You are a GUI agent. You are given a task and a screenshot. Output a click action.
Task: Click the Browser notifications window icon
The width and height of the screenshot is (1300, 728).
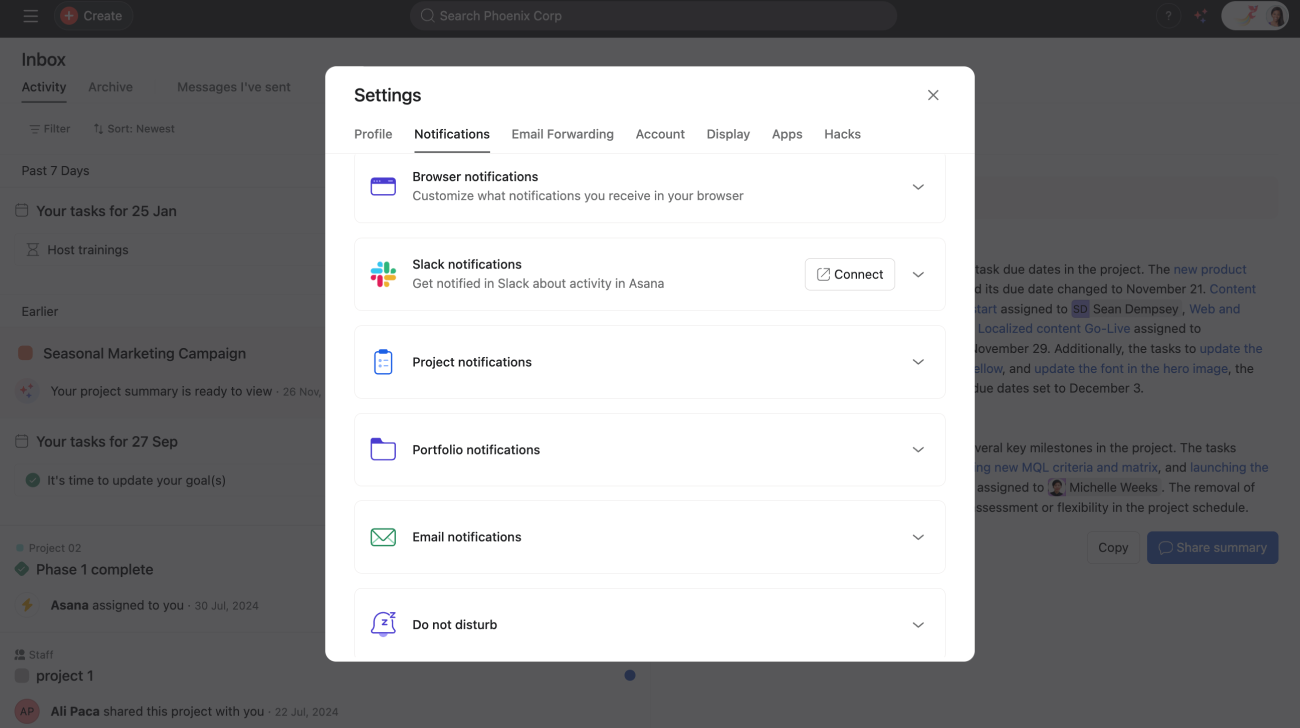click(x=383, y=187)
